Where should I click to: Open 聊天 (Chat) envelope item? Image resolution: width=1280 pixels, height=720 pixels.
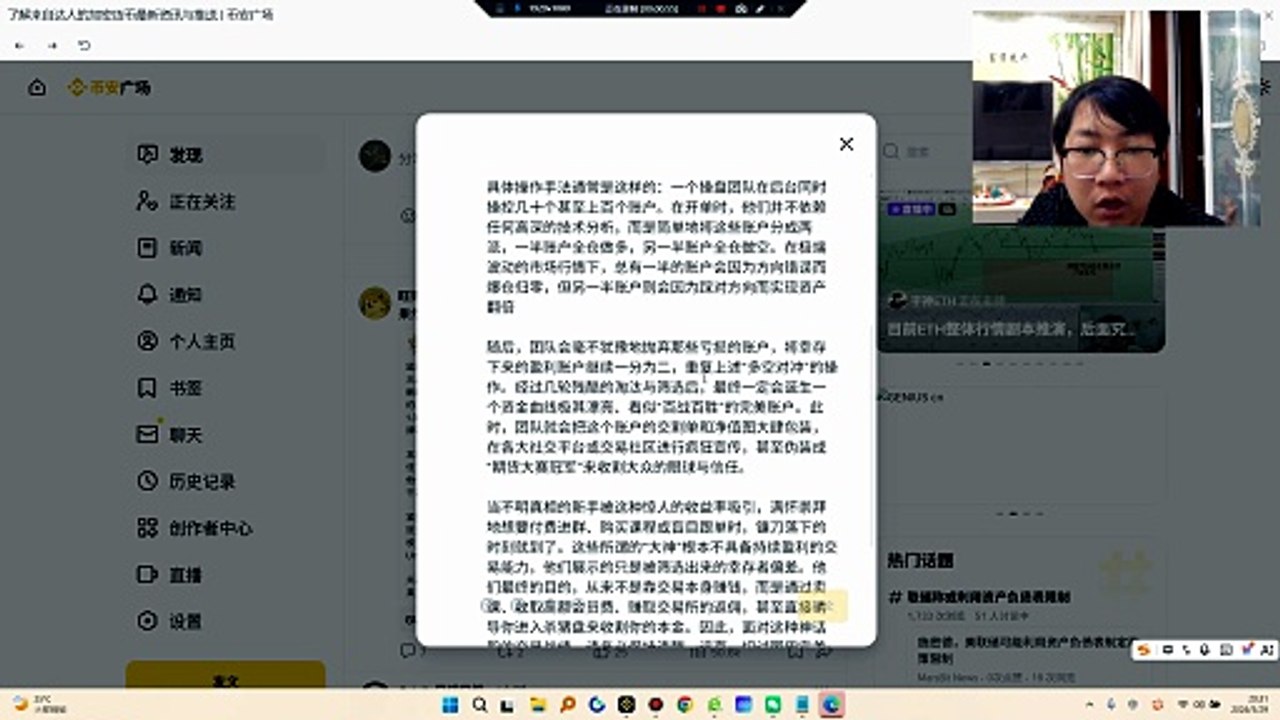coord(227,435)
